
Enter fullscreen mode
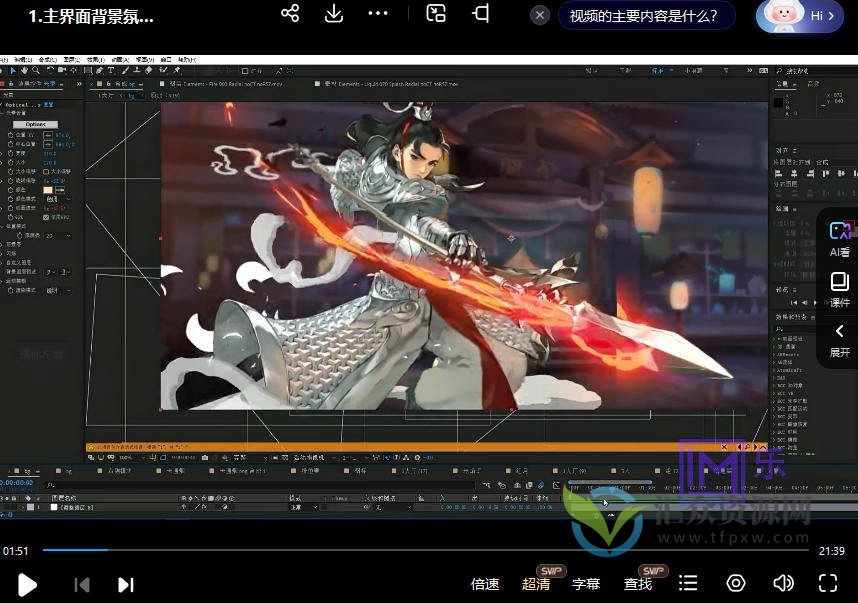coord(829,584)
